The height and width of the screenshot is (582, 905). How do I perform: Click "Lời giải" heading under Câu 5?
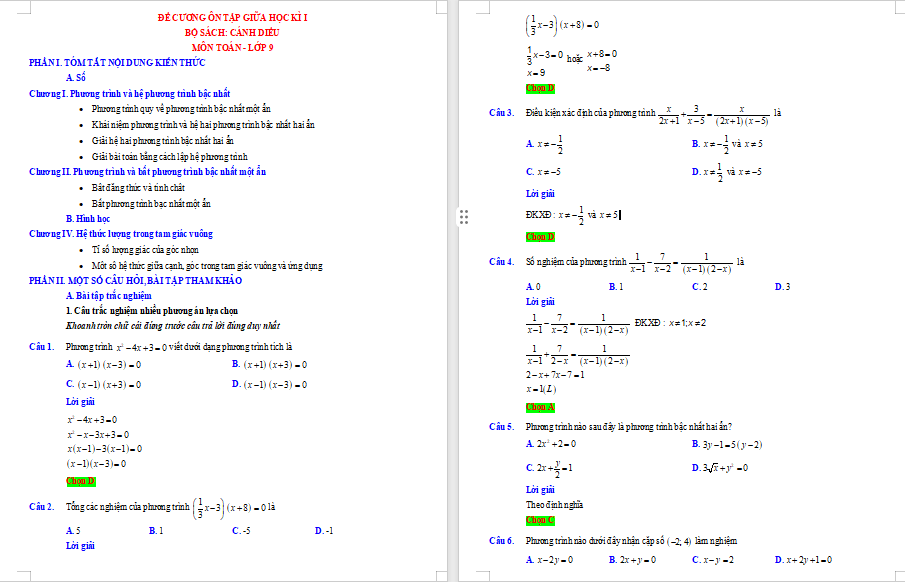click(540, 490)
